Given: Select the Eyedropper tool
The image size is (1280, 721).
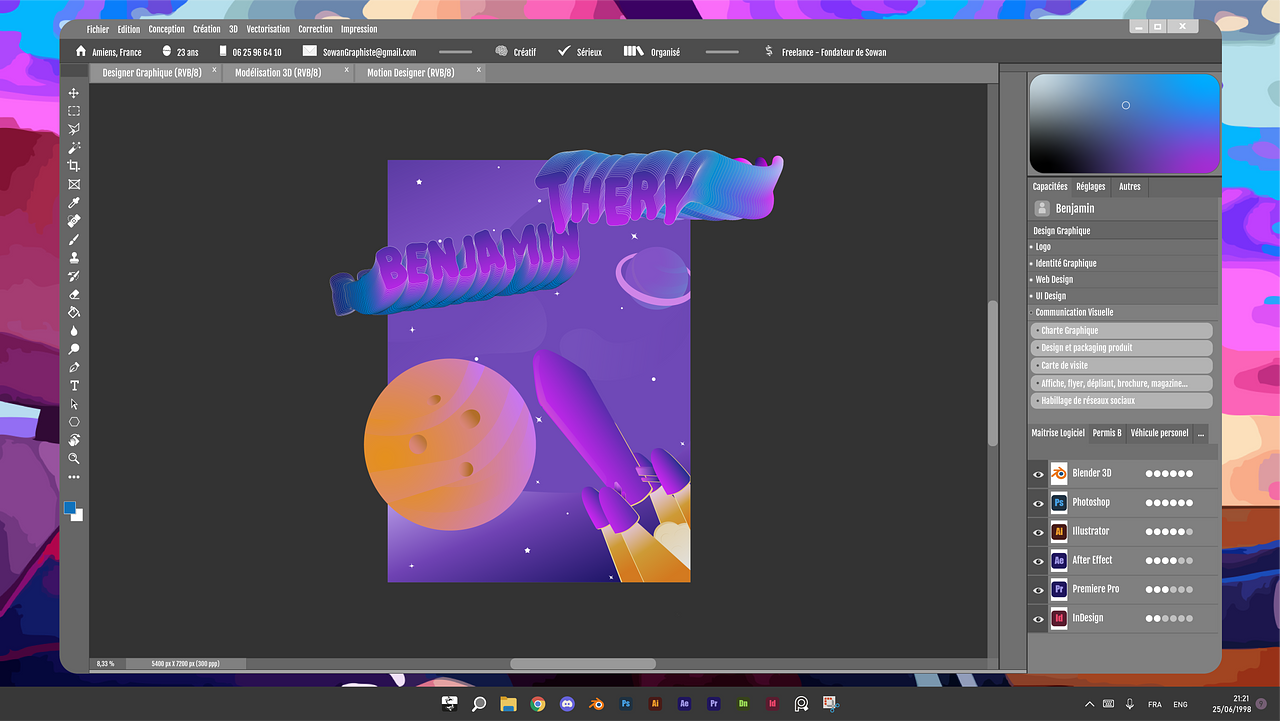Looking at the screenshot, I should tap(74, 203).
